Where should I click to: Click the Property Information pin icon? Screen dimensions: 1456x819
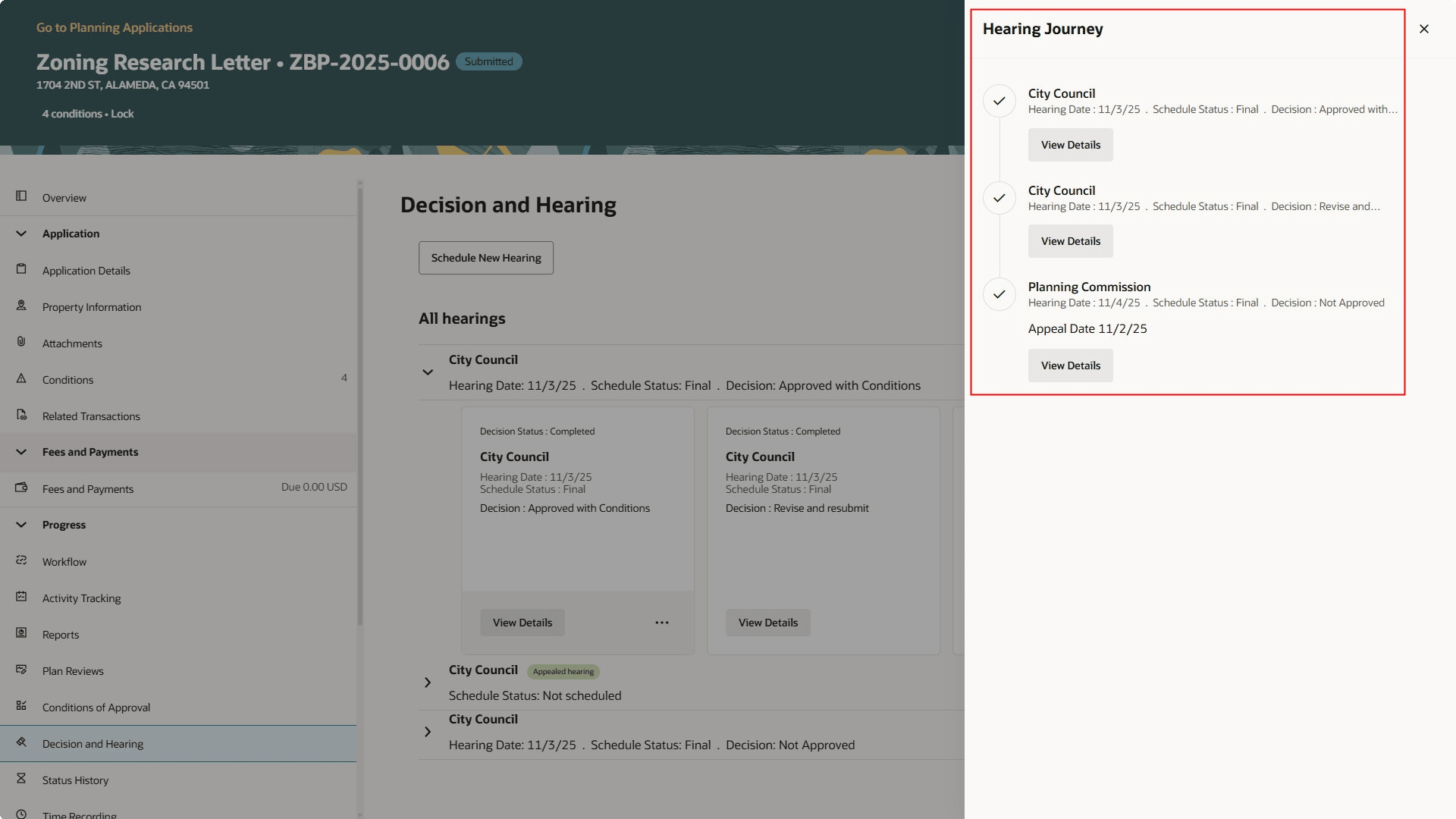(21, 306)
